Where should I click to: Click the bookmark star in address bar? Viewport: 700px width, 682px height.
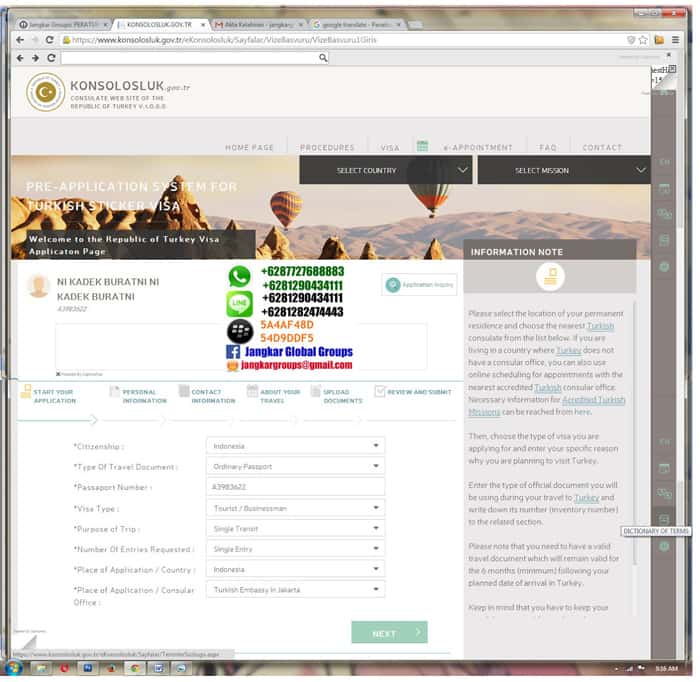coord(642,40)
